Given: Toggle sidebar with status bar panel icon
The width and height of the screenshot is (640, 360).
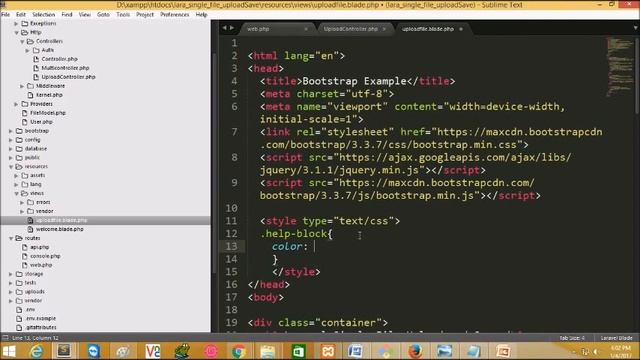Looking at the screenshot, I should point(5,338).
